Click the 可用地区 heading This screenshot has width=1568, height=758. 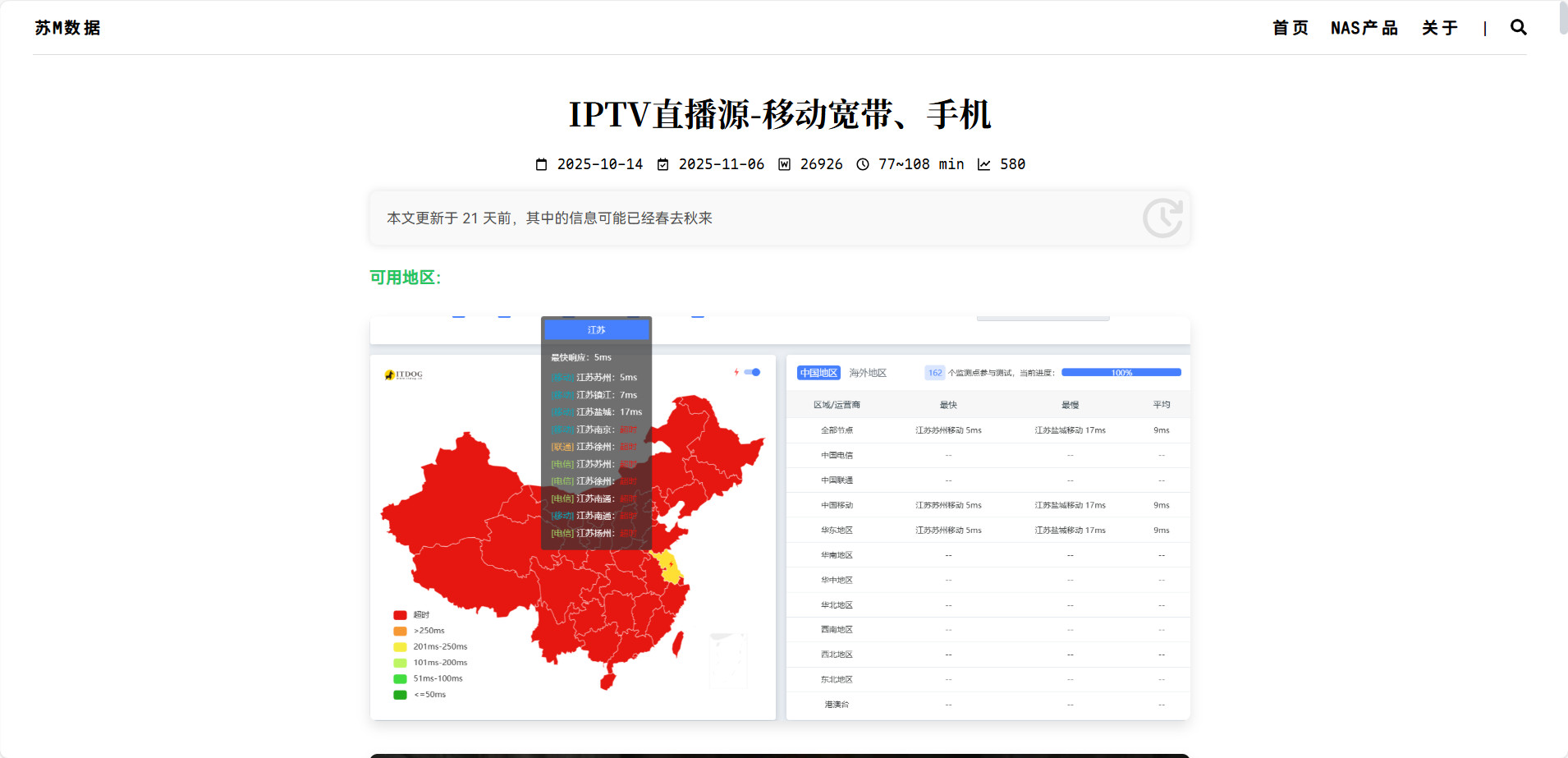[x=406, y=278]
